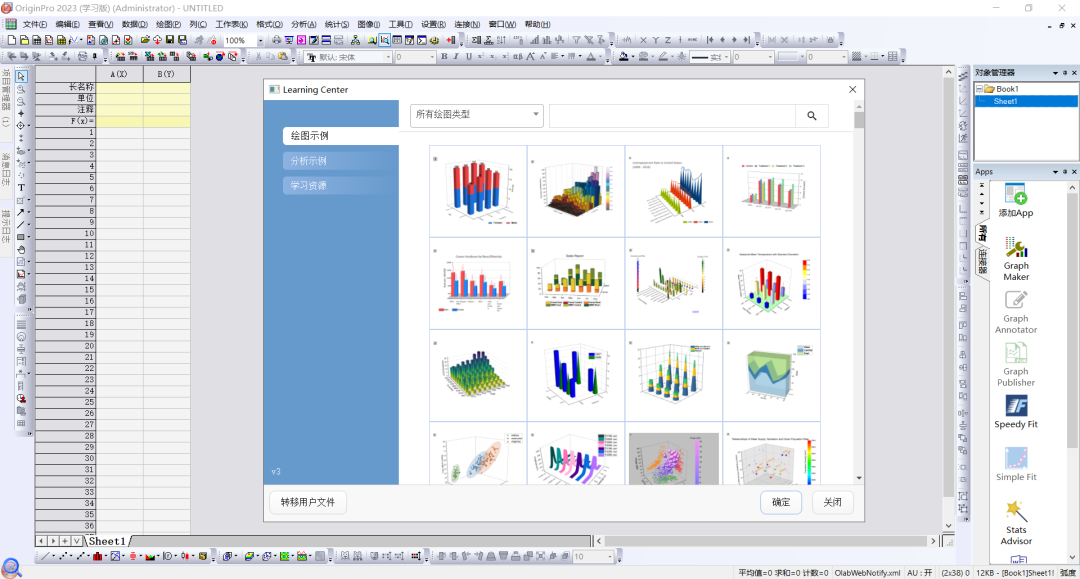Open the Graph Maker app
Viewport: 1080px width, 579px height.
click(1015, 259)
